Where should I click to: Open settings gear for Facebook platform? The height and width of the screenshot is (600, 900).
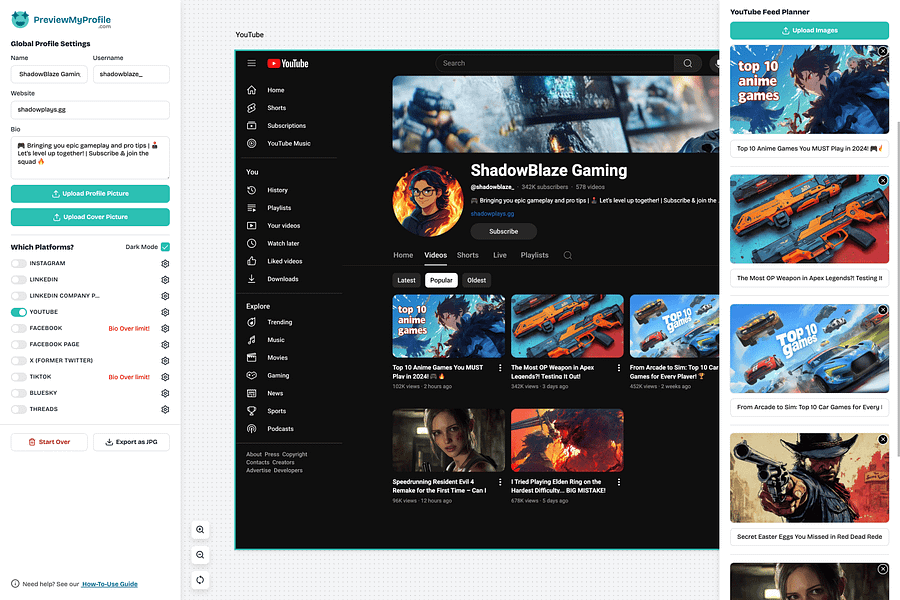click(165, 328)
